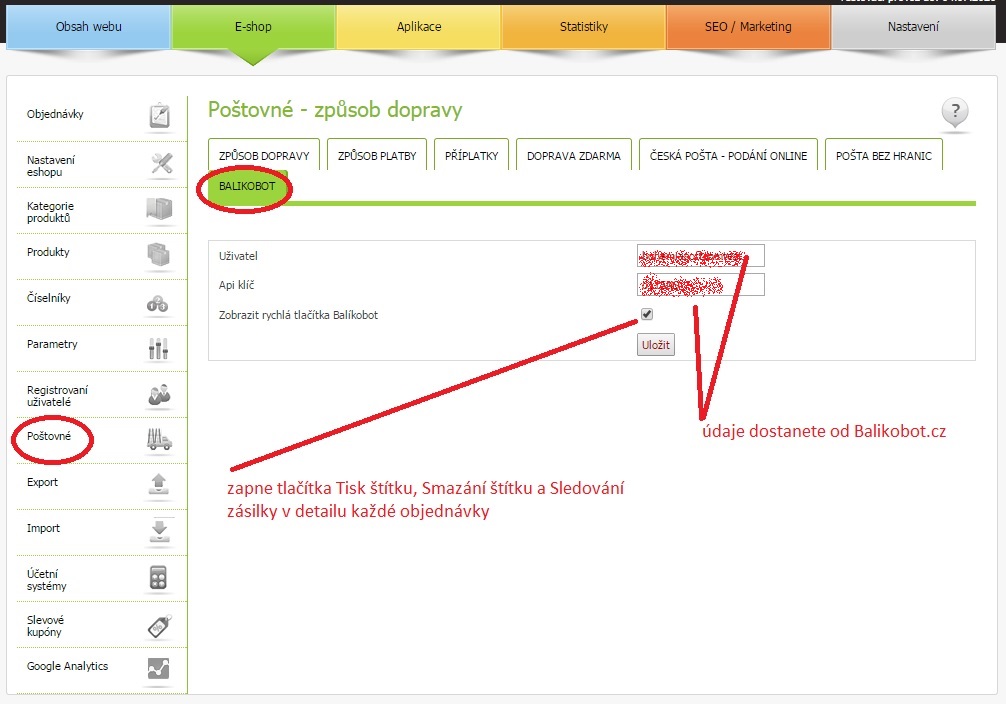1006x704 pixels.
Task: Open the Nastavení eshopu tools icon
Action: coord(161,162)
